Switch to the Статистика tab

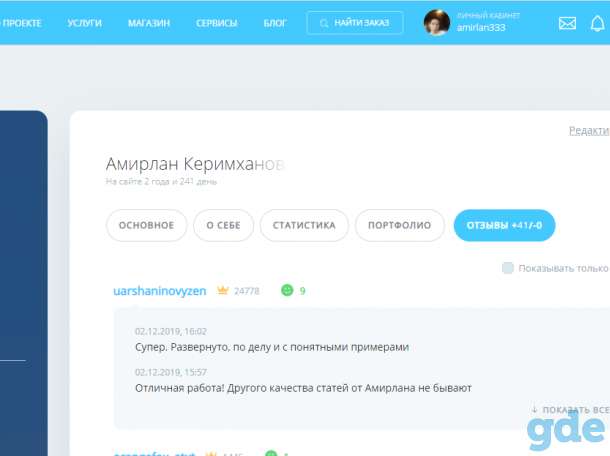(x=304, y=225)
